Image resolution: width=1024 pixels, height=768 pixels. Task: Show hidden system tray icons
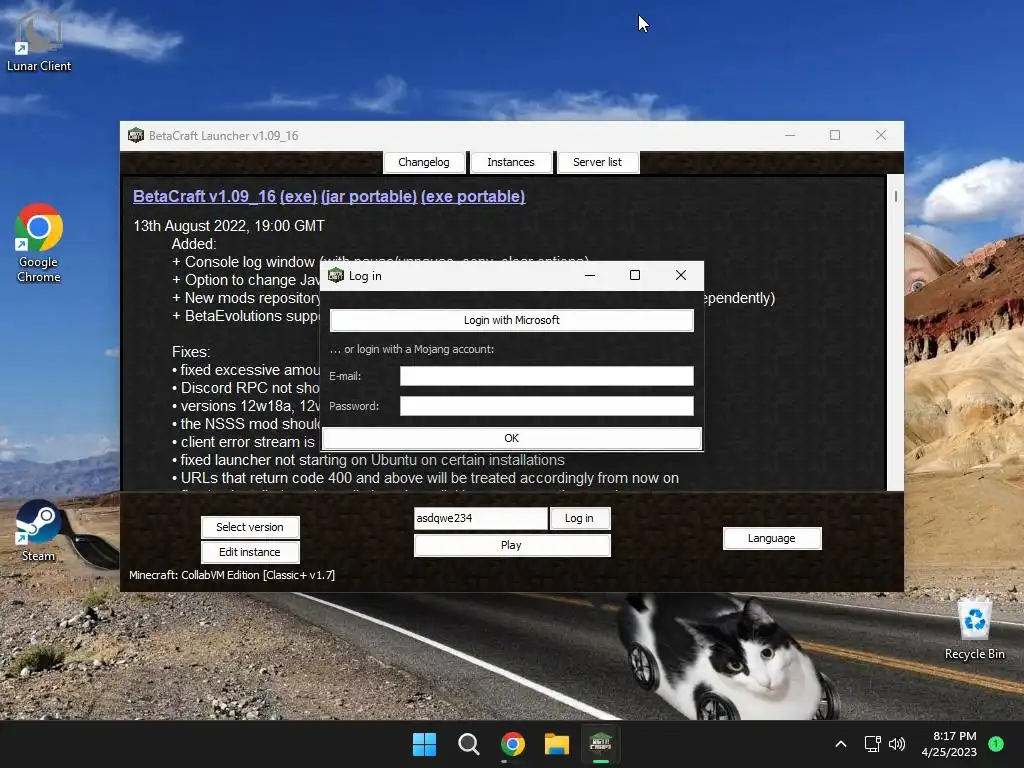841,744
